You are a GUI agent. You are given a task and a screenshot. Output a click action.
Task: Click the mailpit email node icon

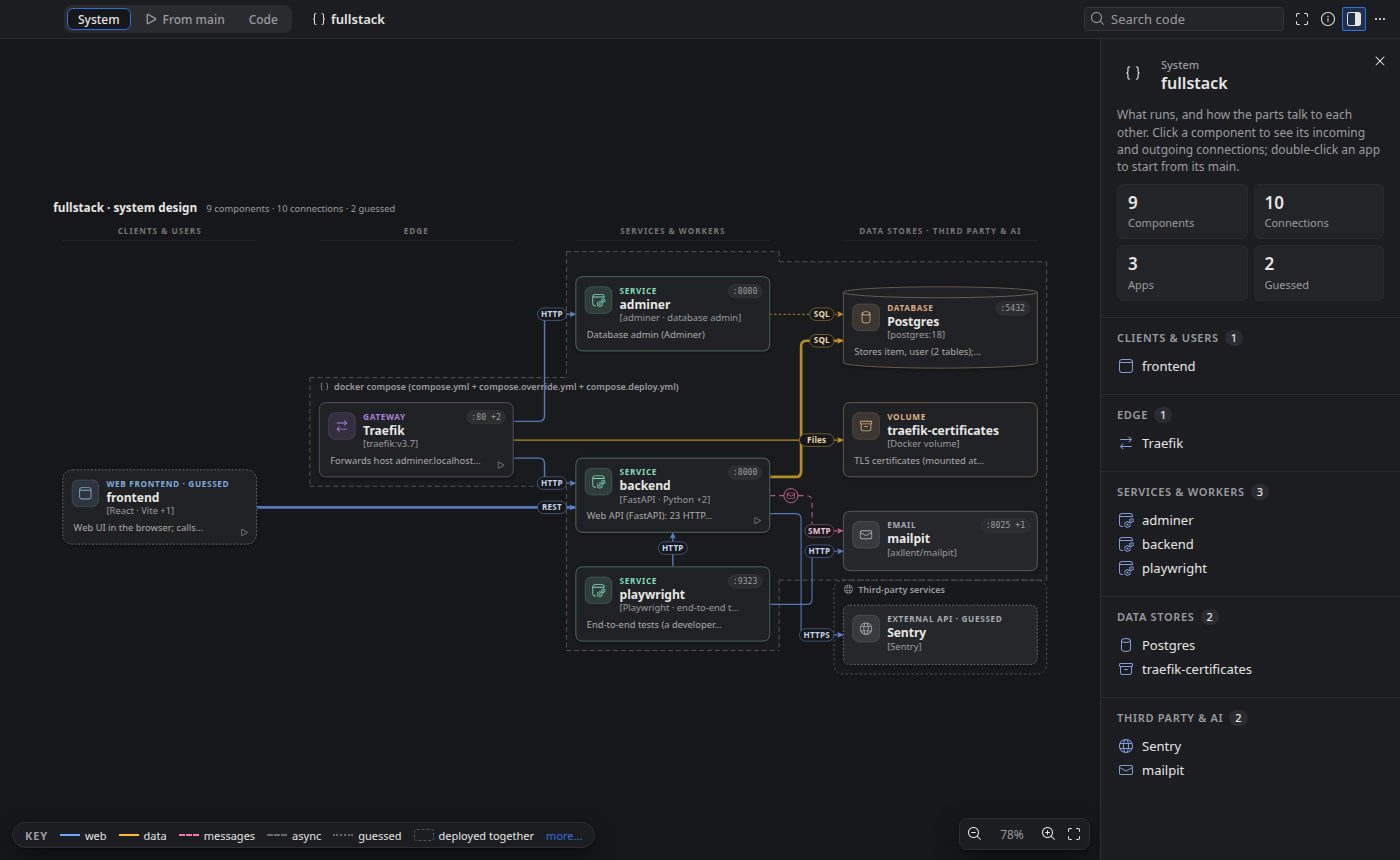pos(866,535)
